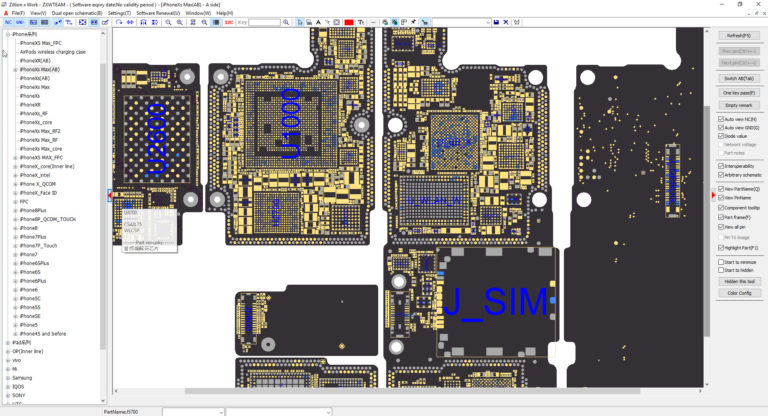
Task: Click the red I2C toolbar icon
Action: click(x=229, y=22)
